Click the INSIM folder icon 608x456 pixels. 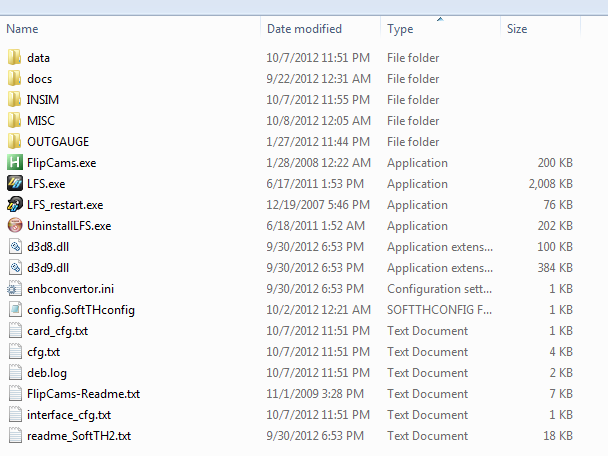[15, 100]
